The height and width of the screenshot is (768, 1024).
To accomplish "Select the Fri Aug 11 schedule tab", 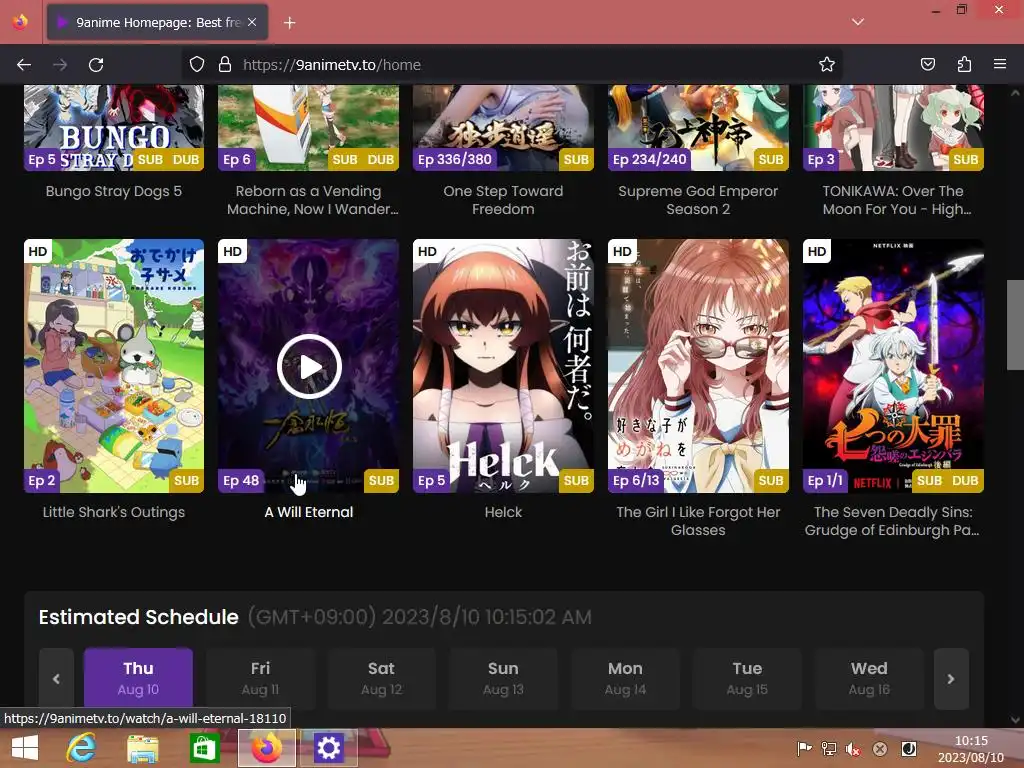I will click(260, 678).
